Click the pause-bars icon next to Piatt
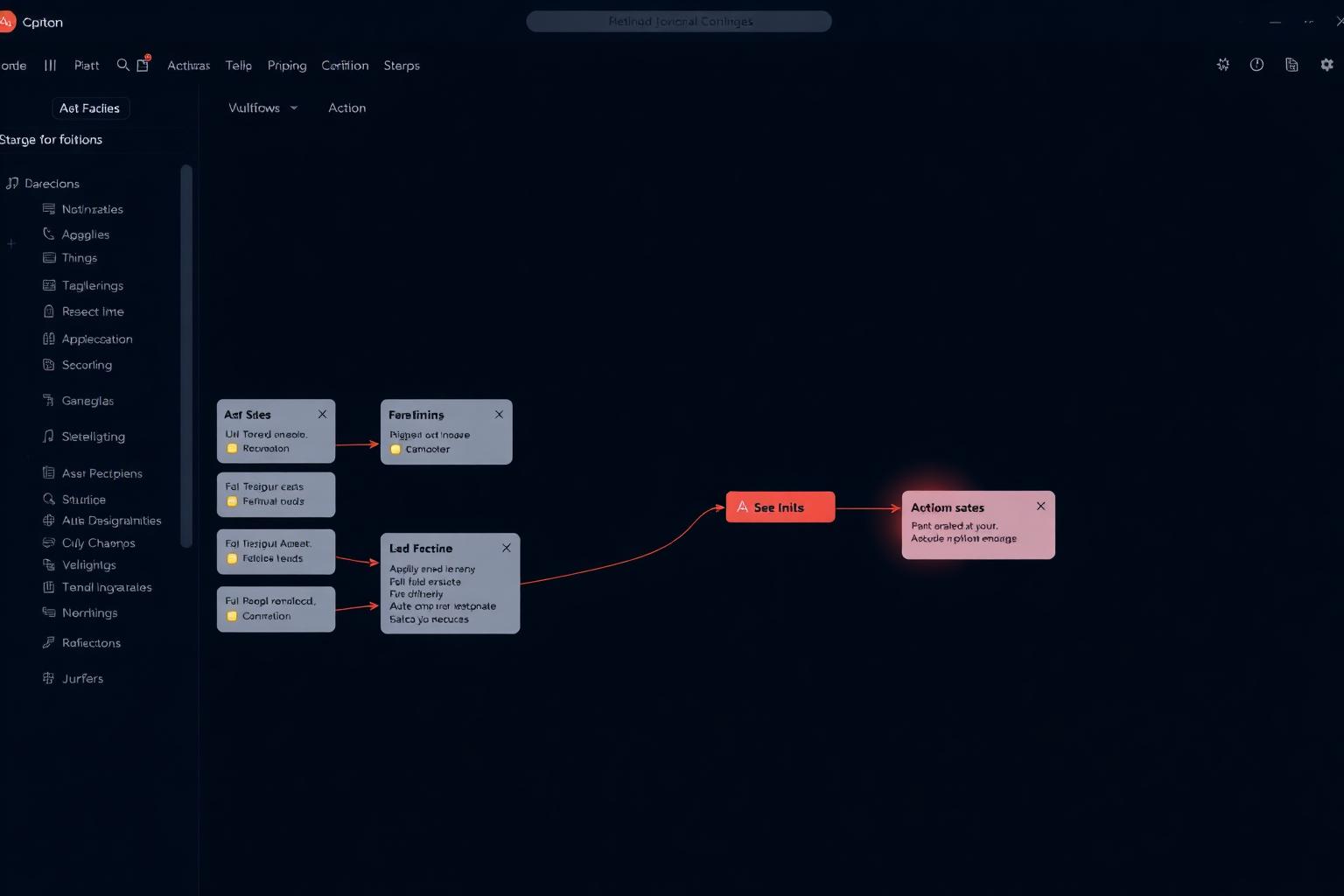1344x896 pixels. click(x=51, y=65)
